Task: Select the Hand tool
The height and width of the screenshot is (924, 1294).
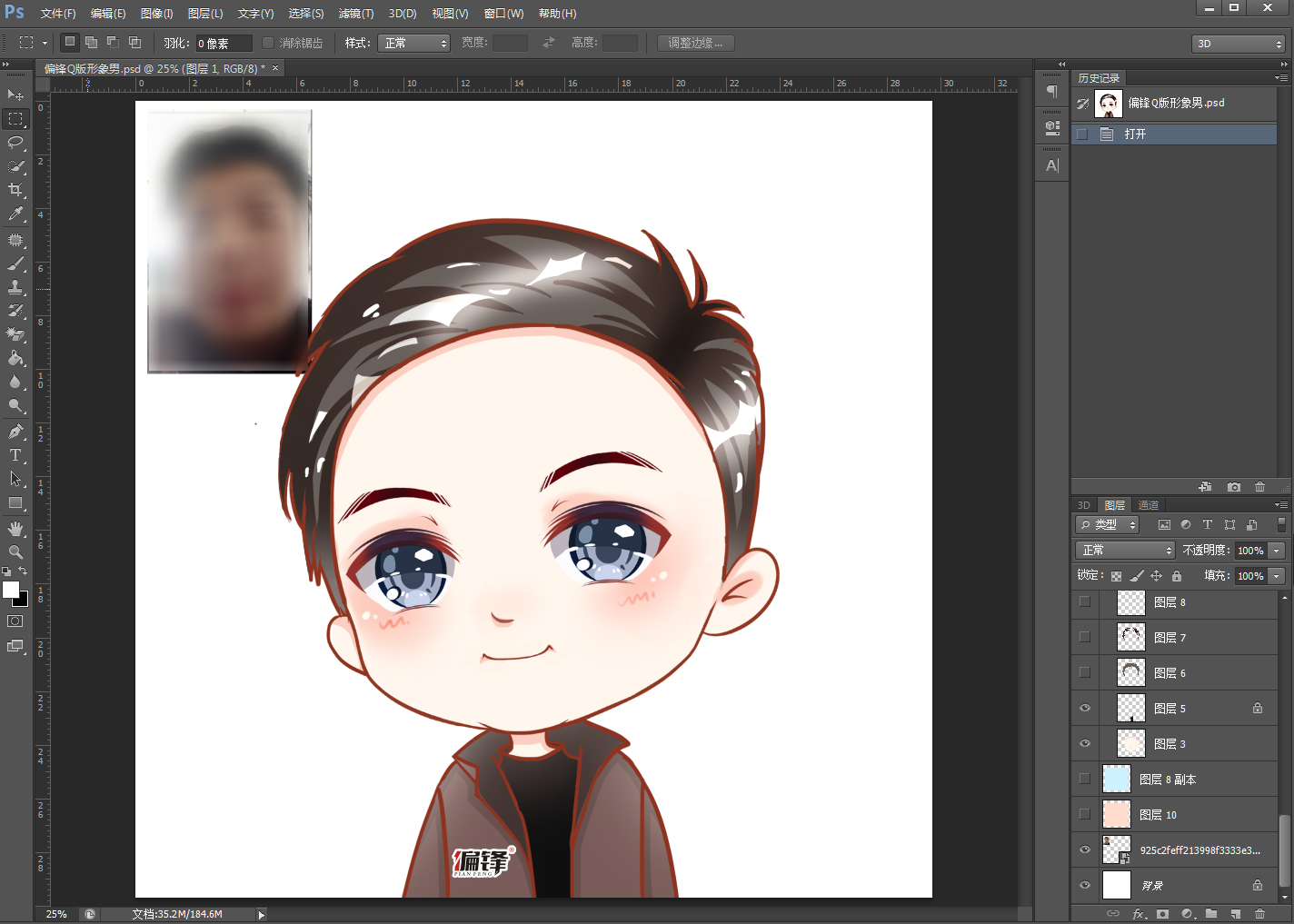Action: coord(15,529)
